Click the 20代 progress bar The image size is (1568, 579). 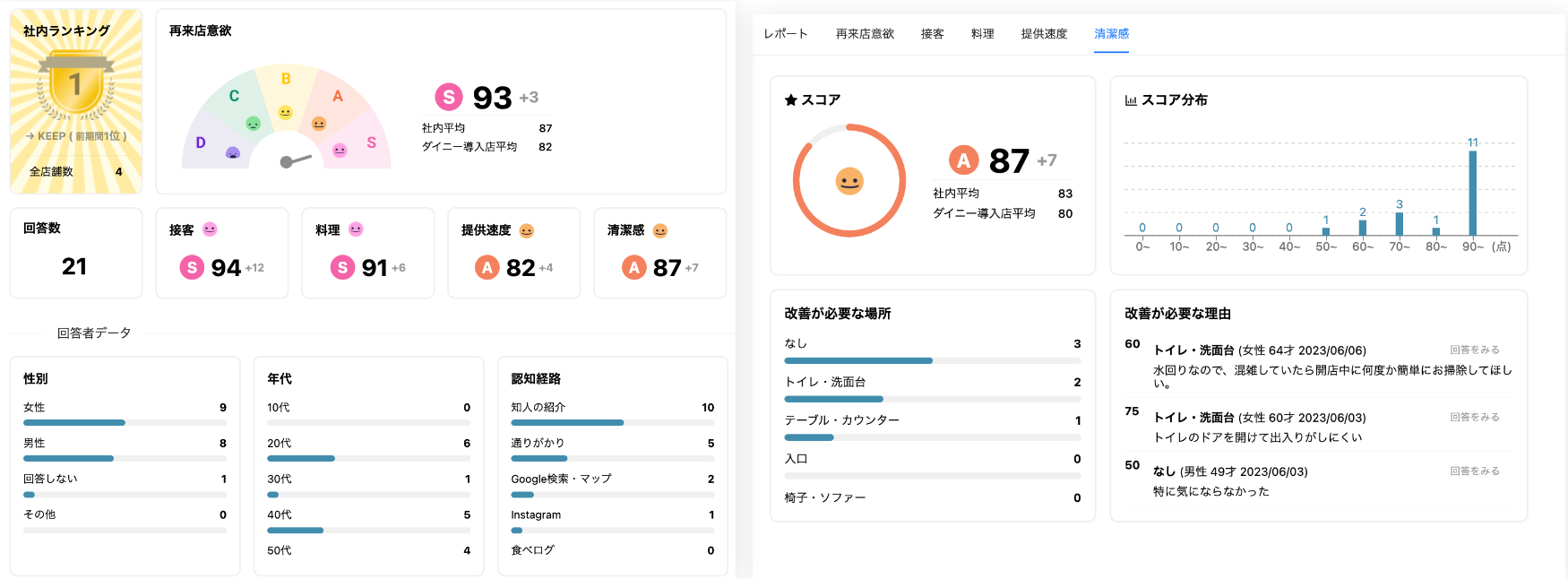[x=368, y=458]
